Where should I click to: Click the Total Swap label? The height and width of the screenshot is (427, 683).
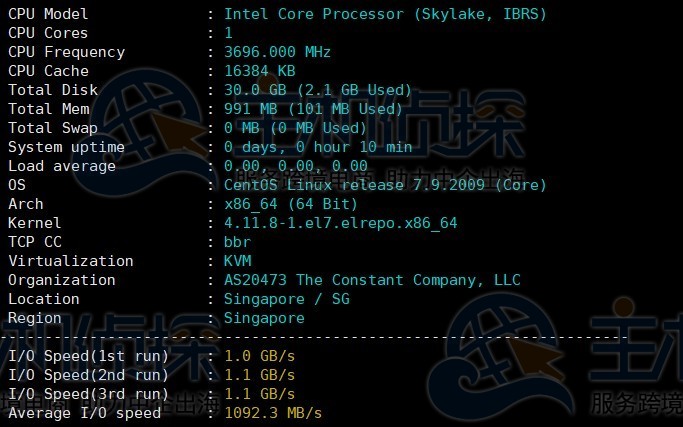coord(53,128)
